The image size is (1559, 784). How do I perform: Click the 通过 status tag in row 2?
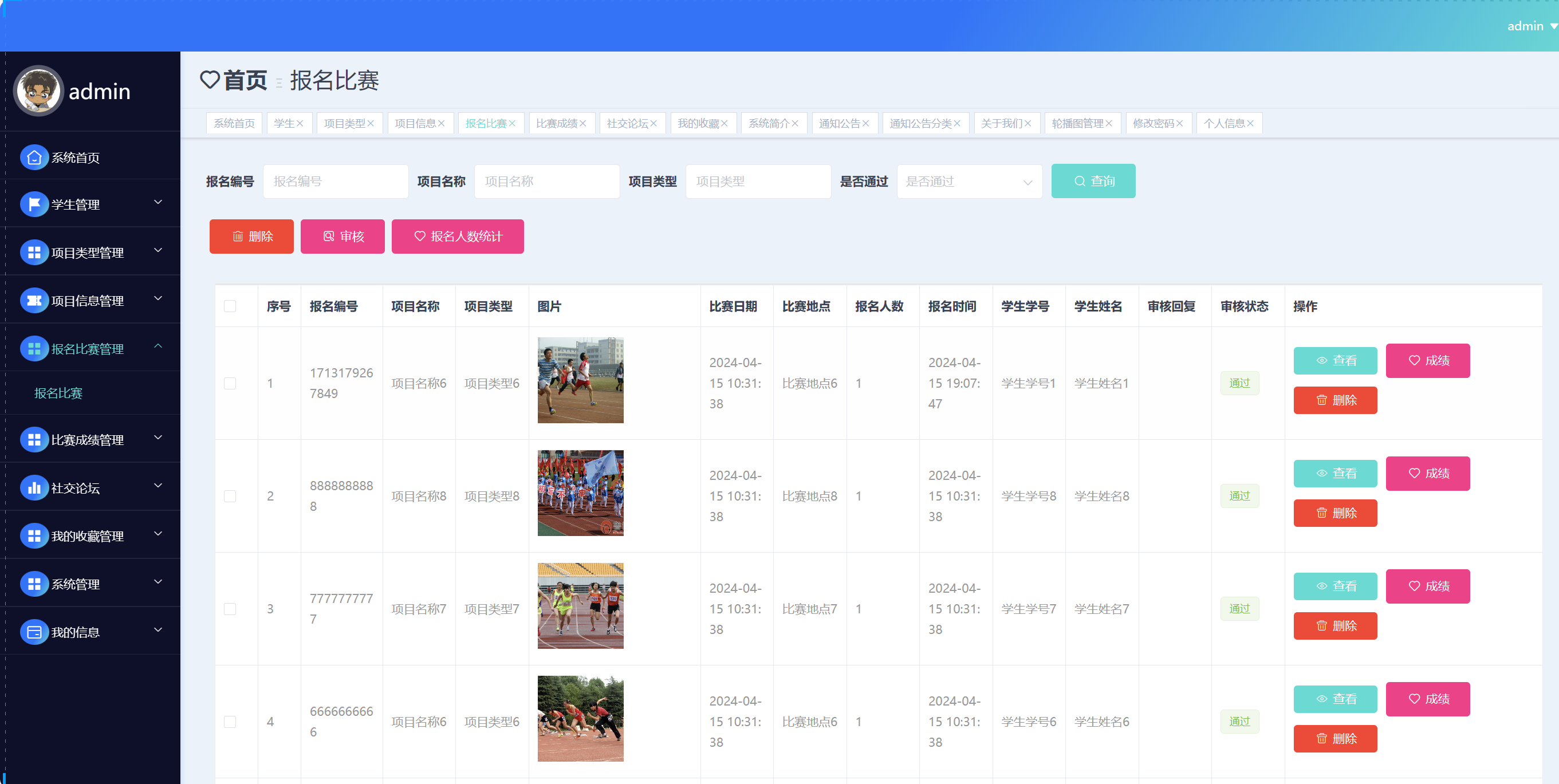point(1239,496)
